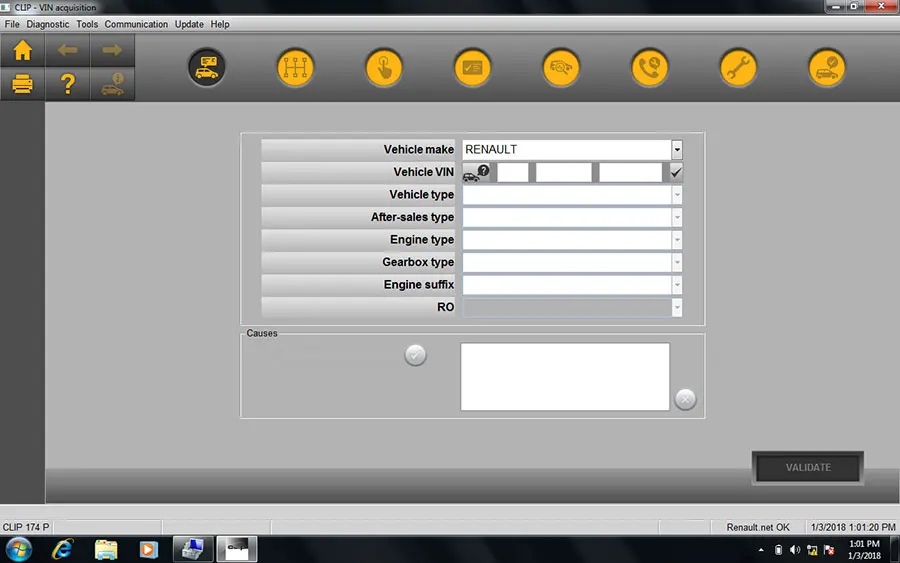The height and width of the screenshot is (563, 900).
Task: Open the Tools menu
Action: (87, 24)
